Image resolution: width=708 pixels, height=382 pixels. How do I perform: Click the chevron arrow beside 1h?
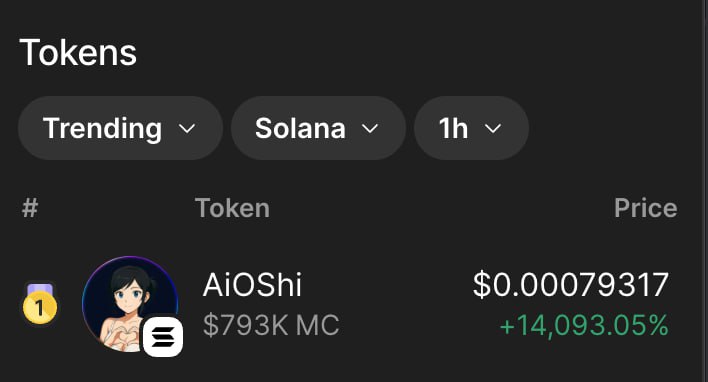493,129
